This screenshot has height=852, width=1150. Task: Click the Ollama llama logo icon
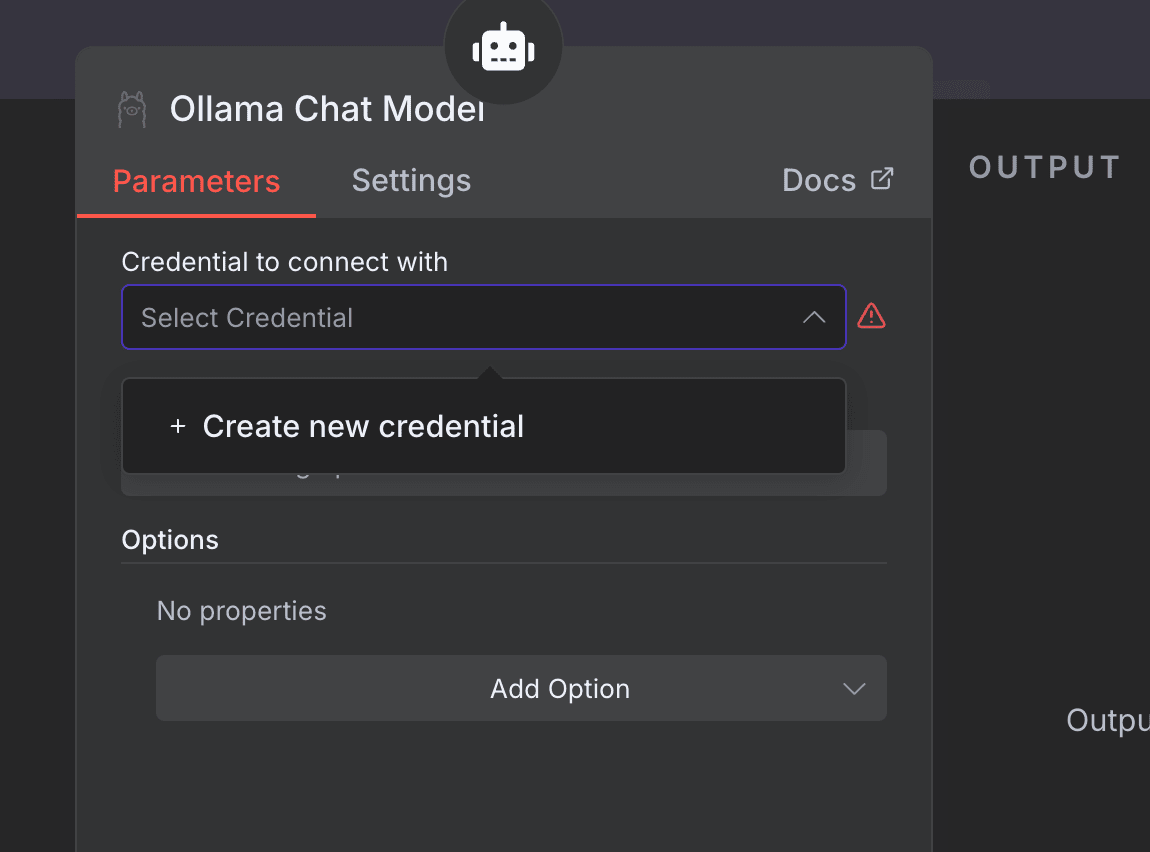[x=132, y=109]
